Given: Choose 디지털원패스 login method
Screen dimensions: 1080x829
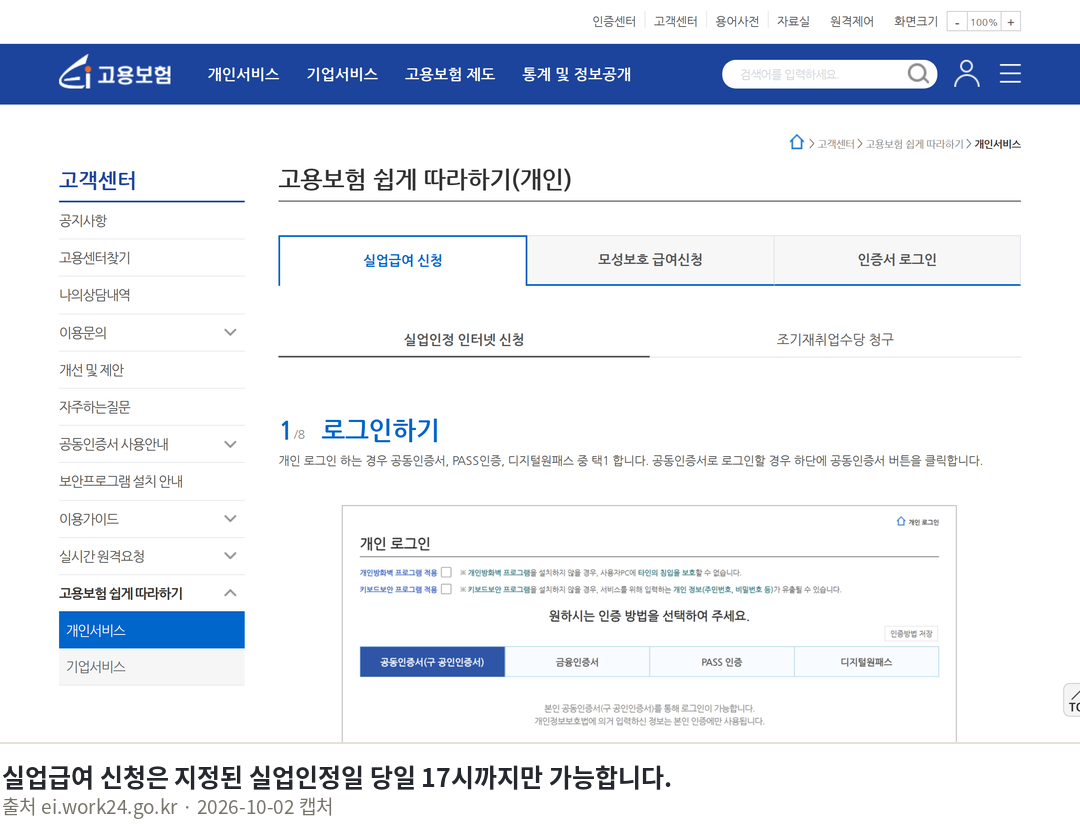Looking at the screenshot, I should (866, 662).
